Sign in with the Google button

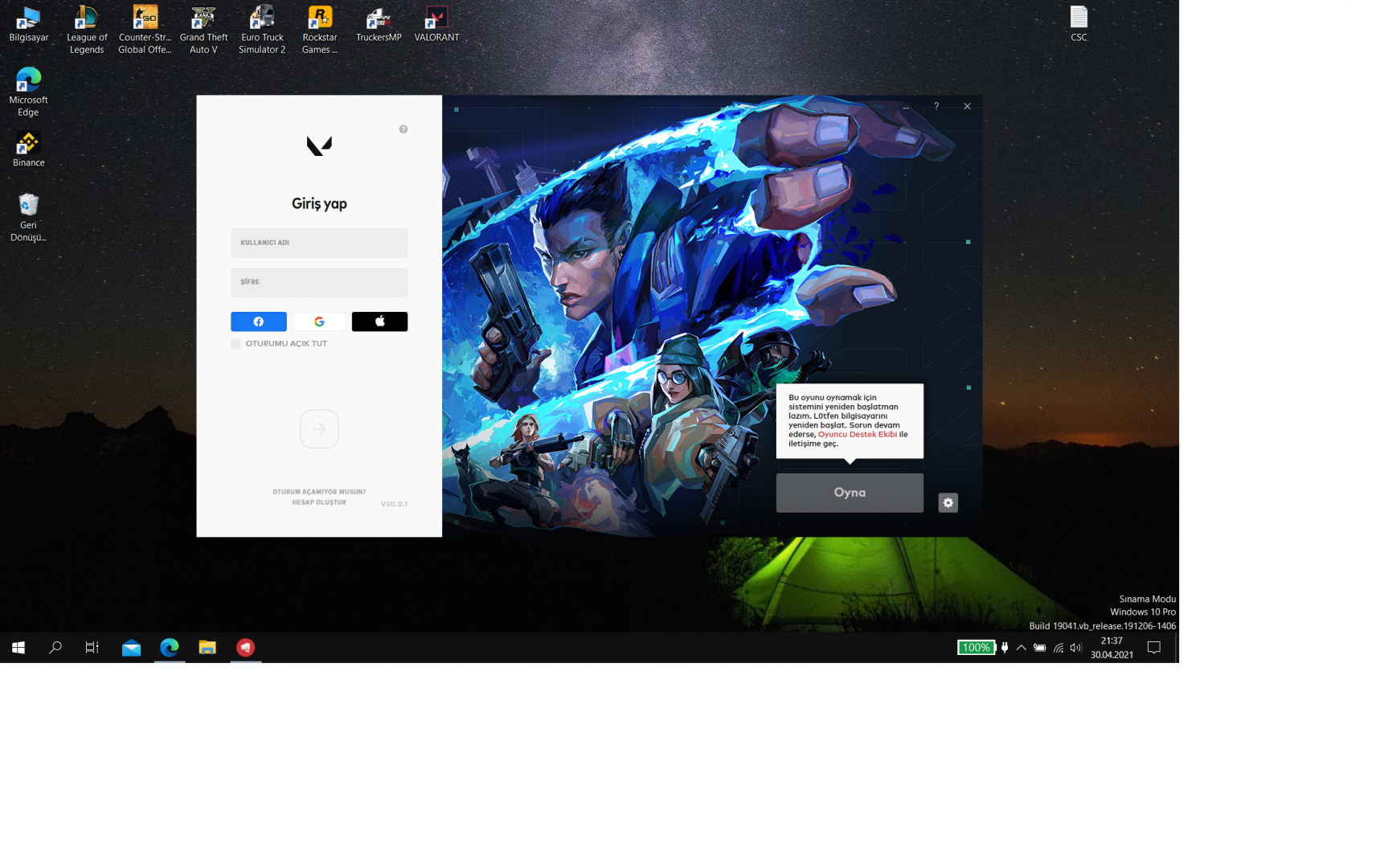[319, 321]
